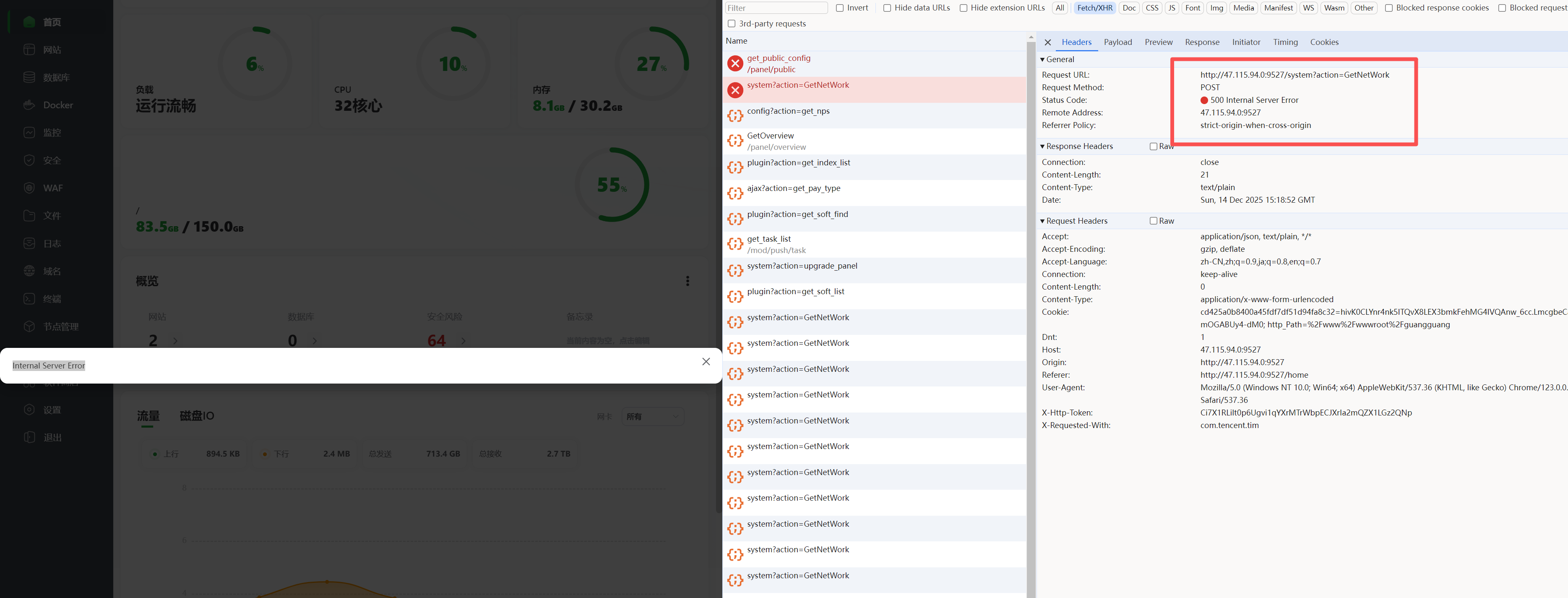Close the Internal Server Error dialog
1568x598 pixels.
coord(706,362)
